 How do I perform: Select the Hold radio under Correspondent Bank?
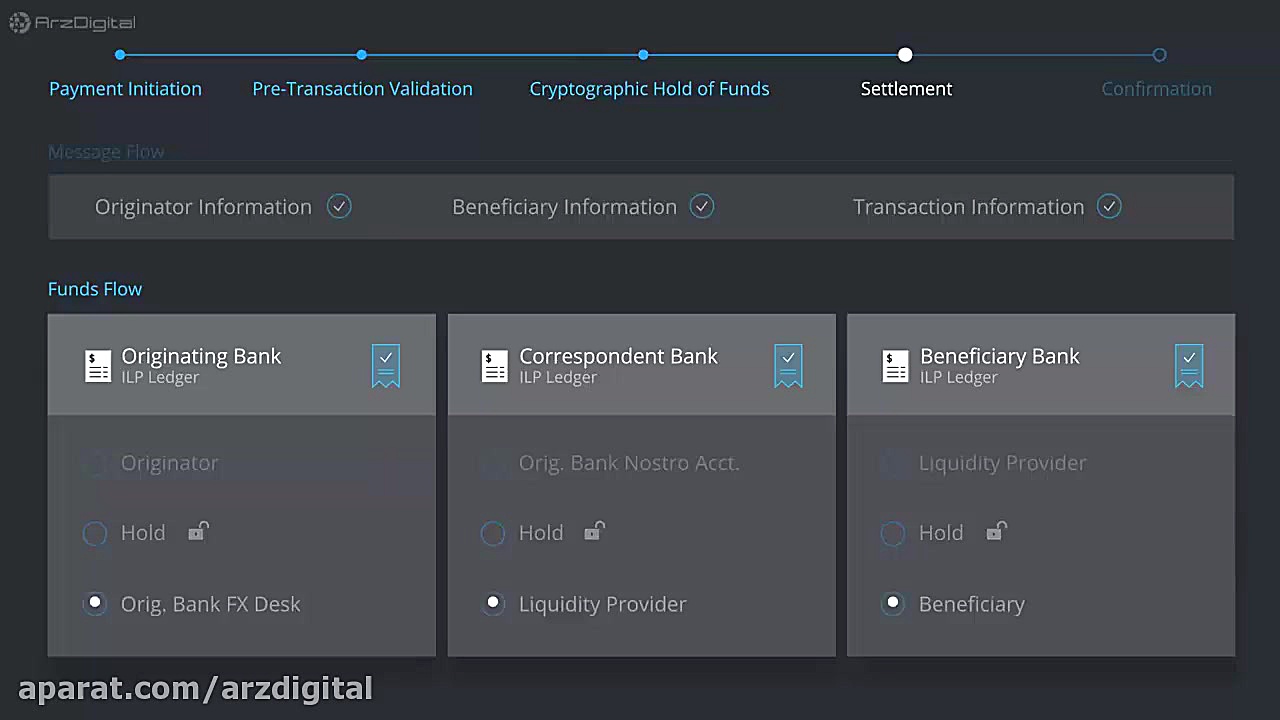(x=493, y=533)
